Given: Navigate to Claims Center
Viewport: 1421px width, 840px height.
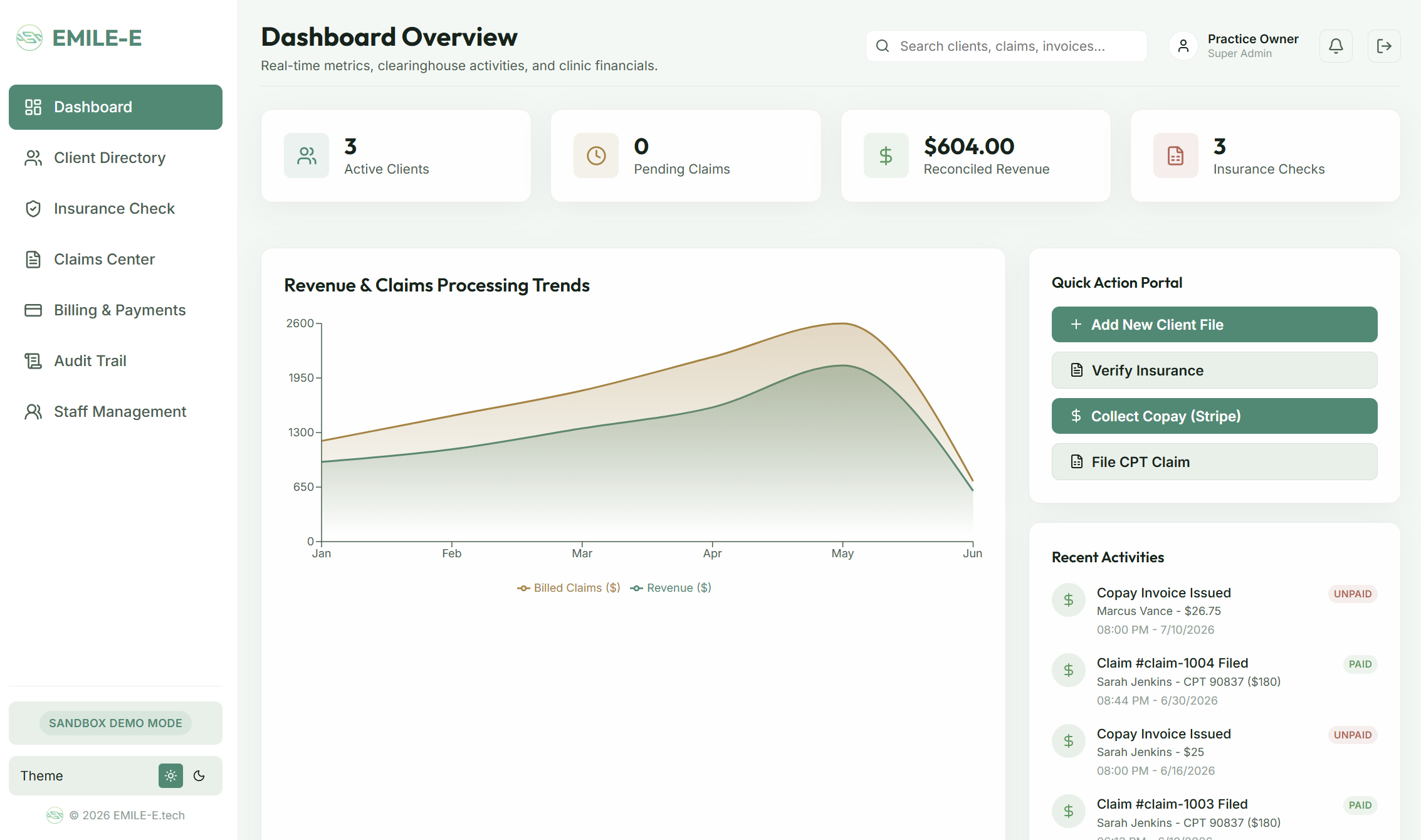Looking at the screenshot, I should coord(115,260).
